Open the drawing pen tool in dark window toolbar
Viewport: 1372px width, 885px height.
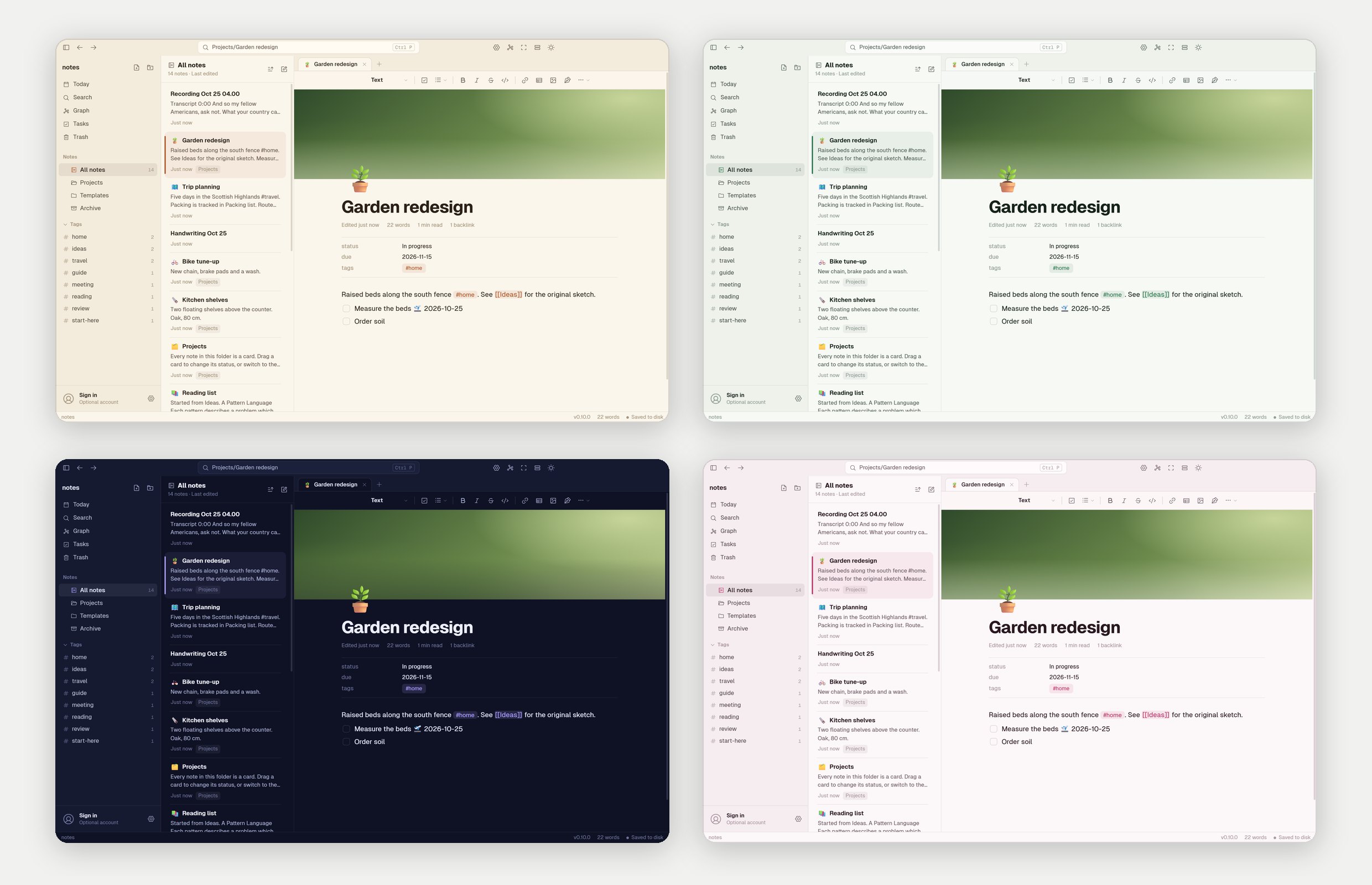(x=567, y=501)
